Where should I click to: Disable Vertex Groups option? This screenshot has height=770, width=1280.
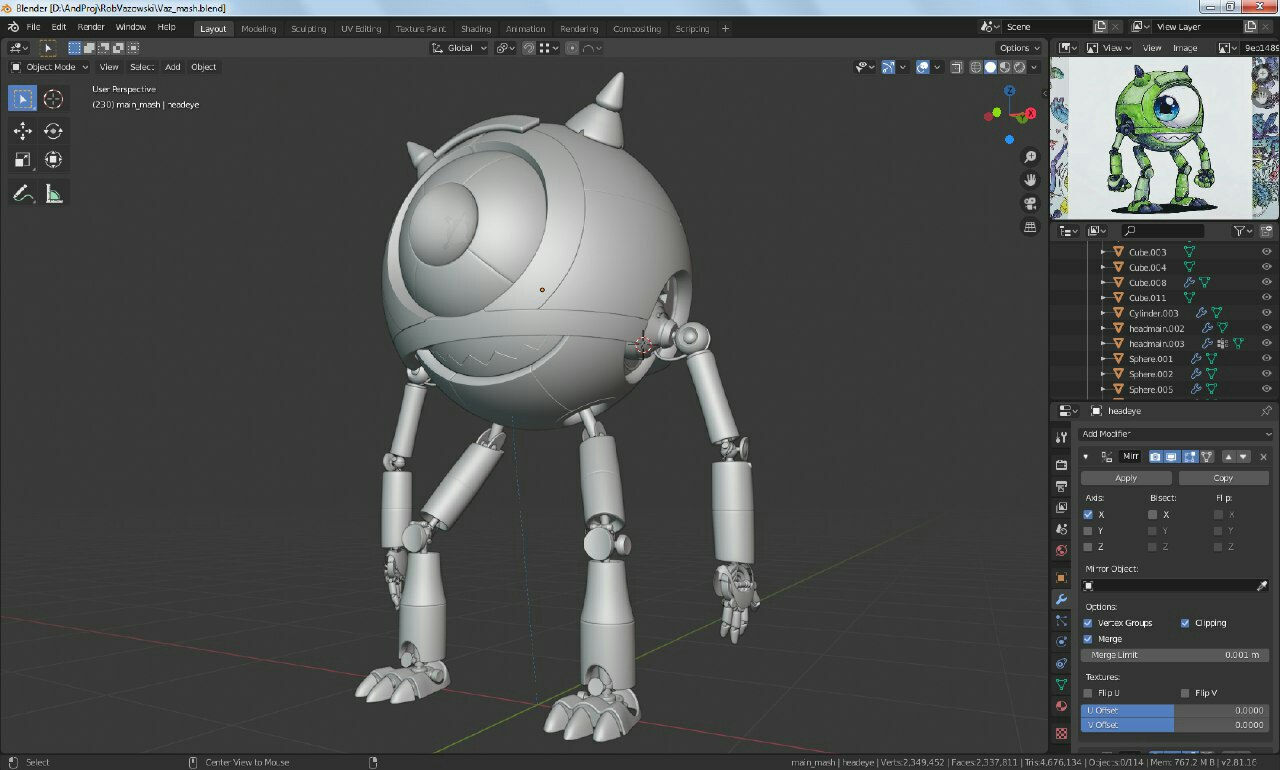(1088, 622)
